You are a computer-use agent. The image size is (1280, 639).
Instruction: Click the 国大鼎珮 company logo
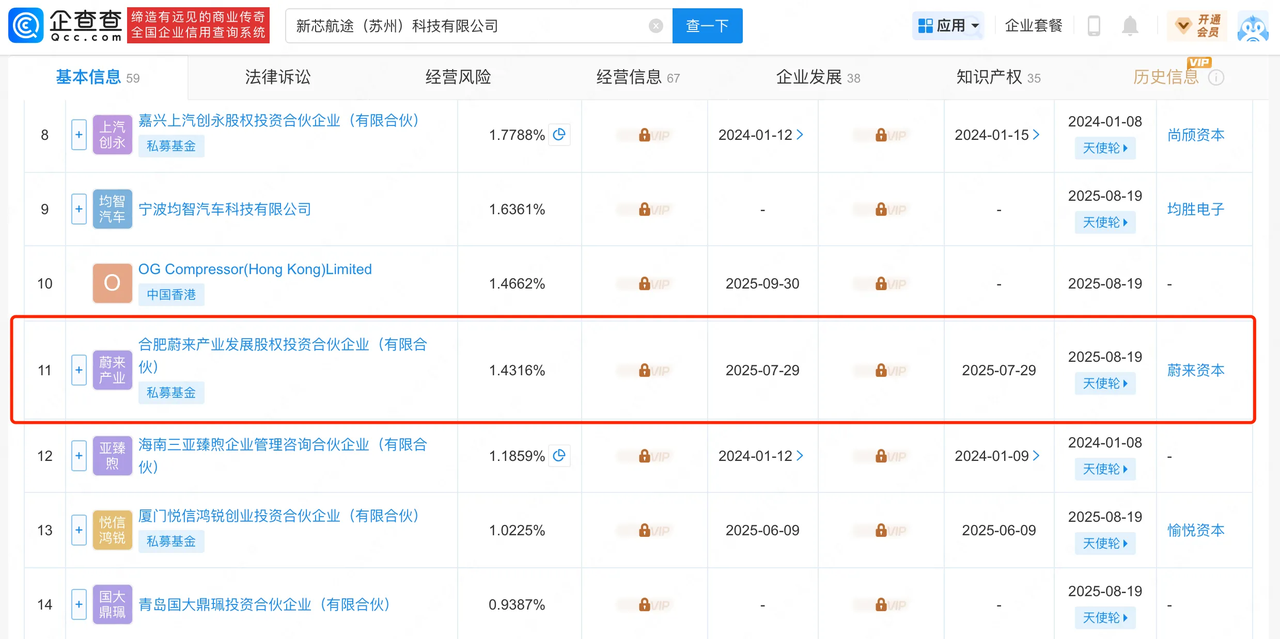click(112, 604)
